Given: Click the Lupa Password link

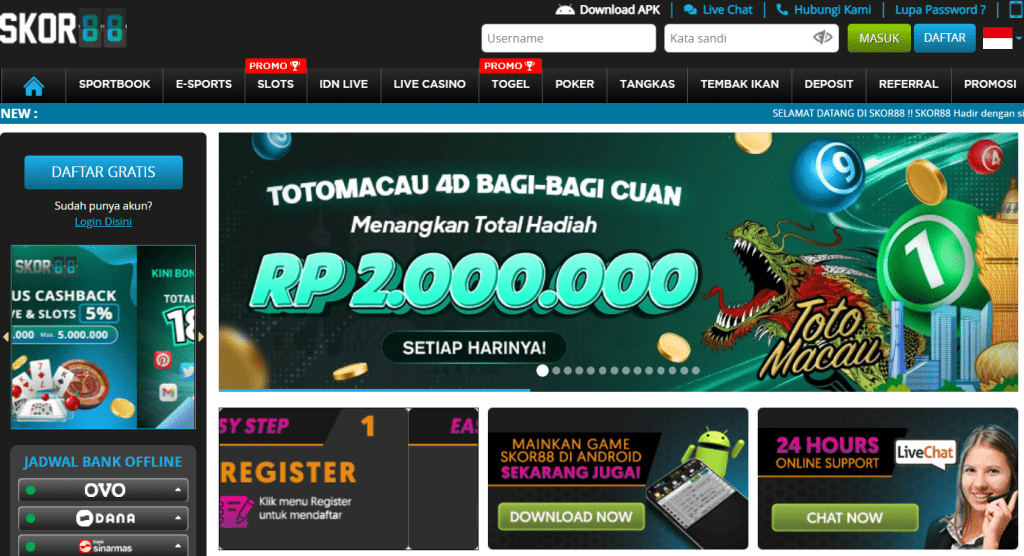Looking at the screenshot, I should [x=940, y=10].
